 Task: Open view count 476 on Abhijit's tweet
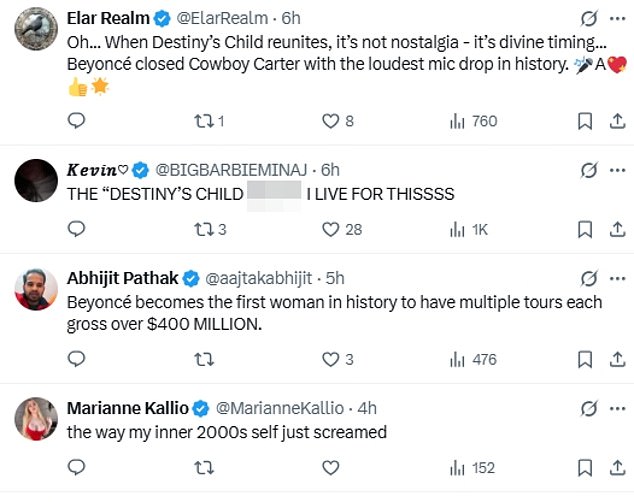point(473,359)
